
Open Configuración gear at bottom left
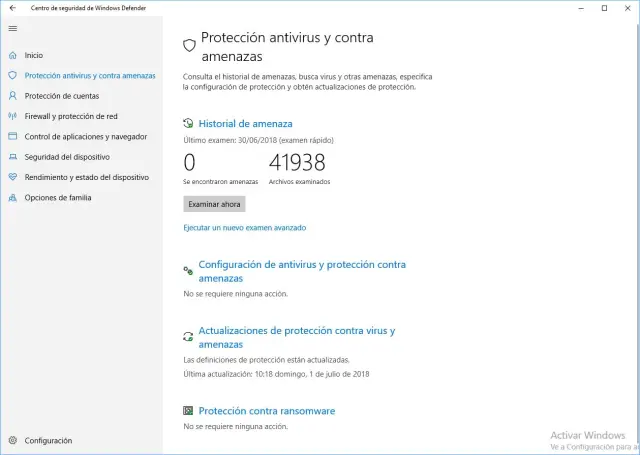[12, 440]
